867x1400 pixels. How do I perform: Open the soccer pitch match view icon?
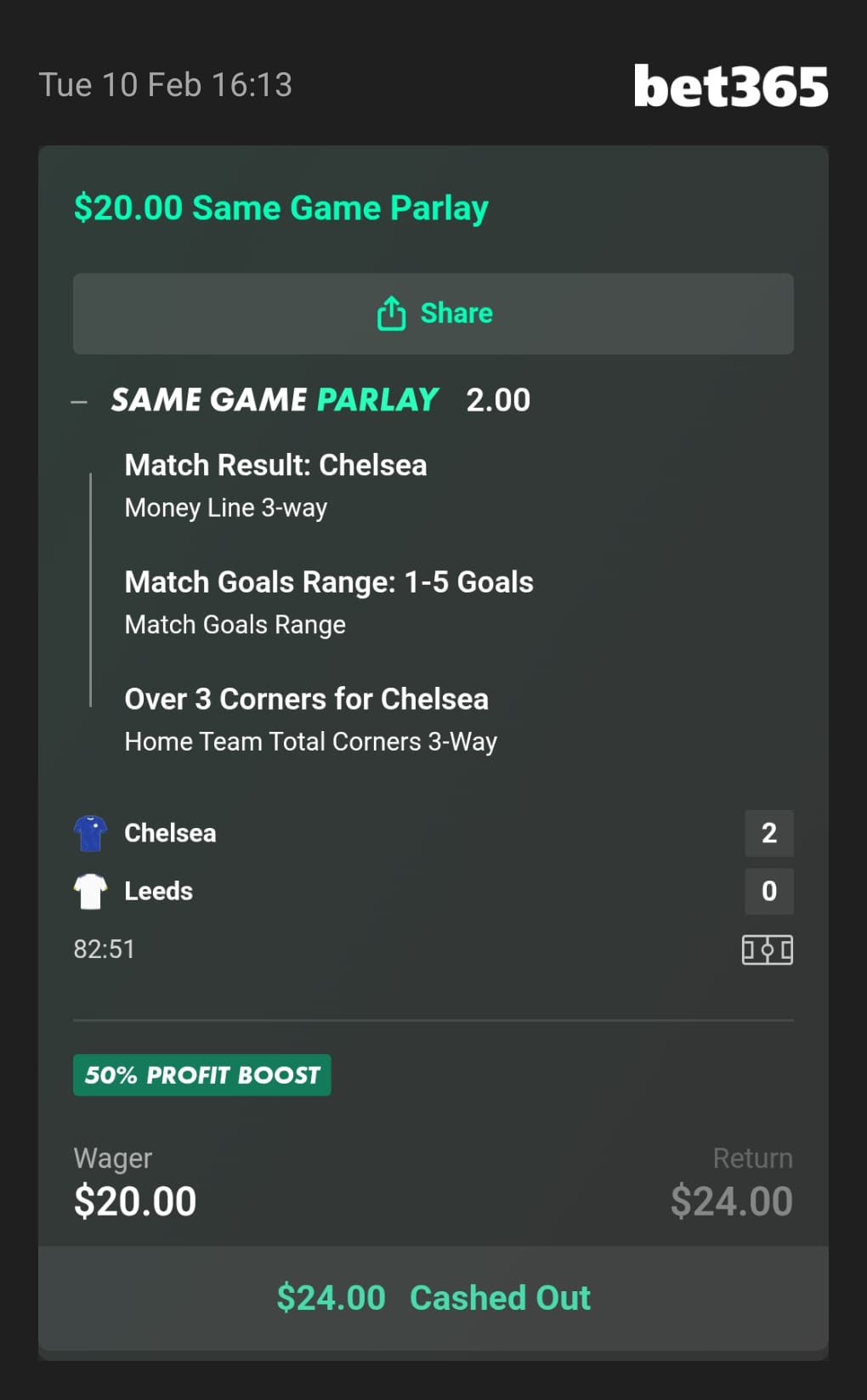(767, 949)
